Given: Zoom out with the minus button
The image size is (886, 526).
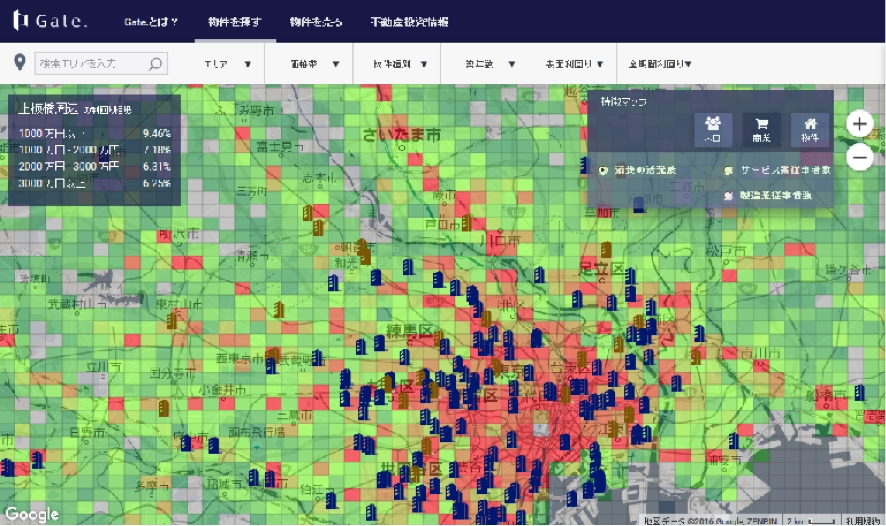Looking at the screenshot, I should (x=859, y=157).
